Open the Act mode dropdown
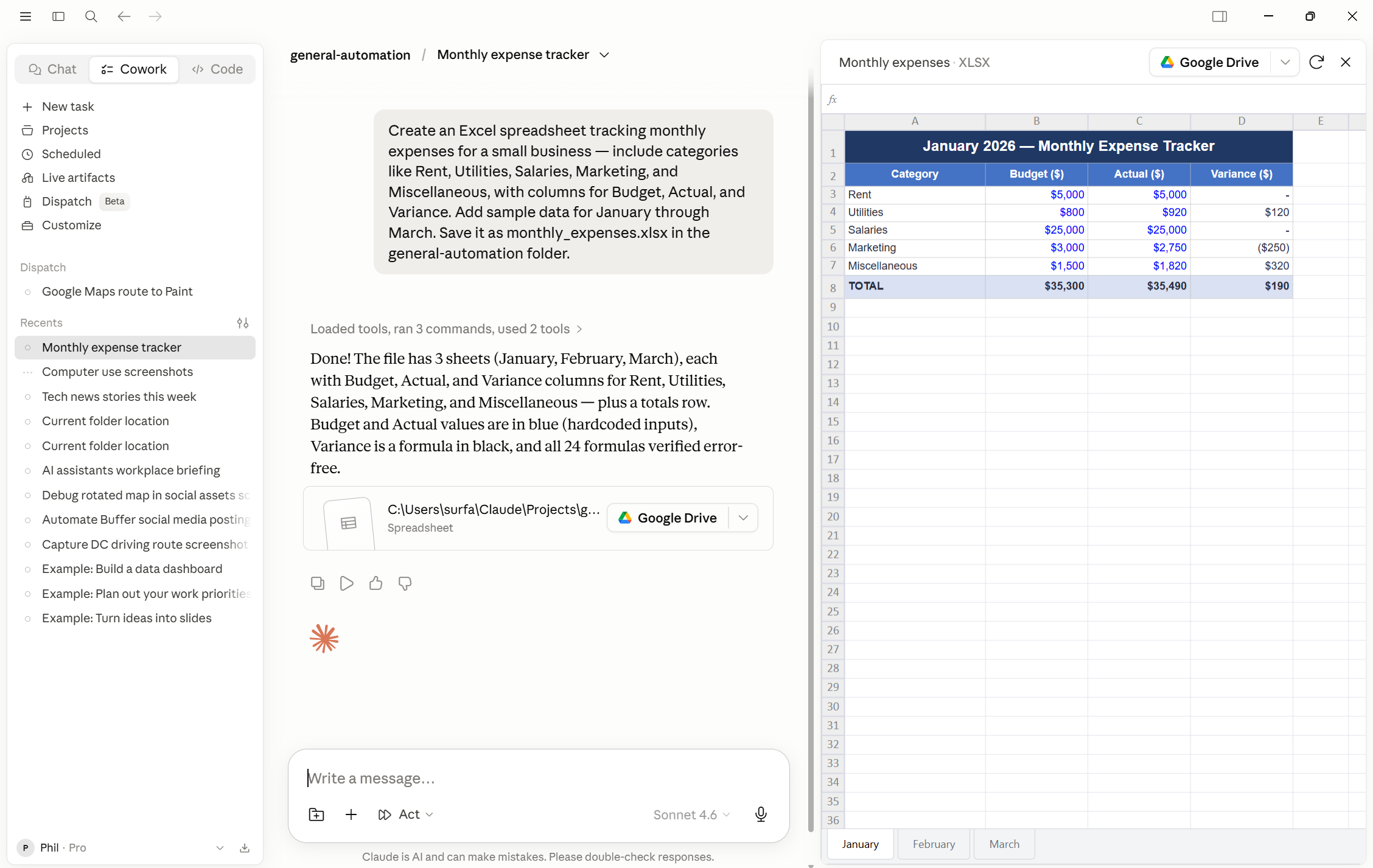Screen dimensions: 1373x868 click(405, 814)
